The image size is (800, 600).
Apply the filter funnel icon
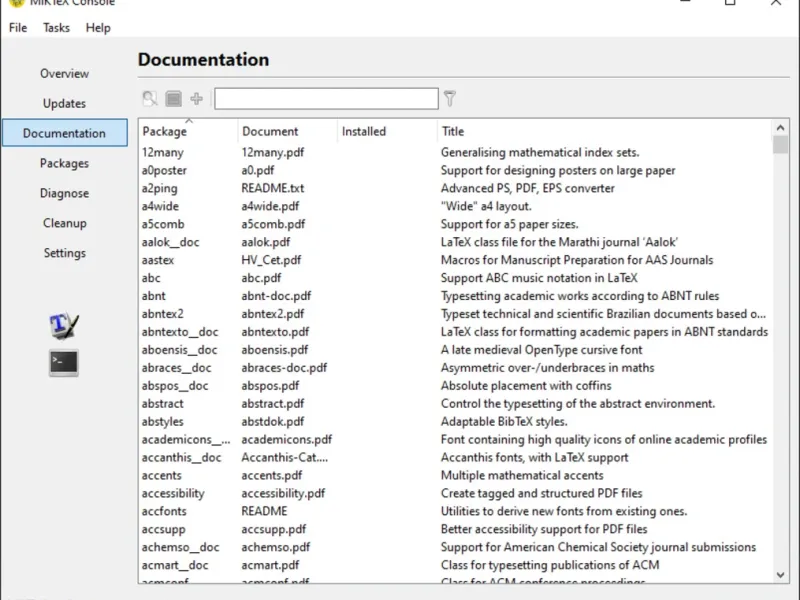tap(449, 98)
